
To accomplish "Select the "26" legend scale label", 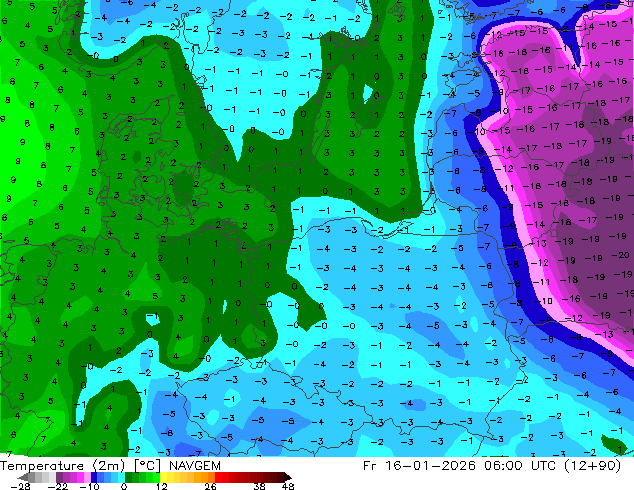I will tap(210, 486).
